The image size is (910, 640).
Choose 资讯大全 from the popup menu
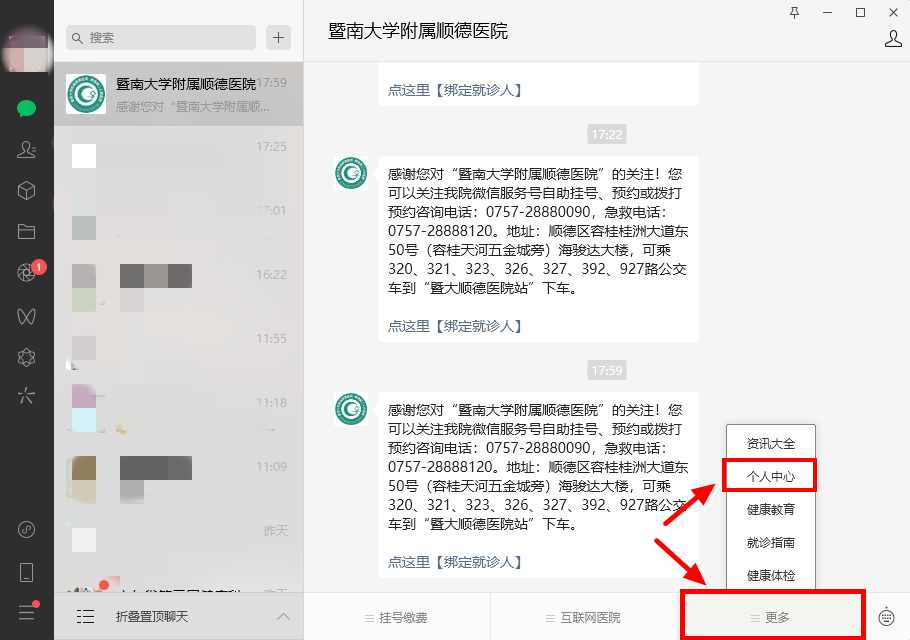click(771, 444)
